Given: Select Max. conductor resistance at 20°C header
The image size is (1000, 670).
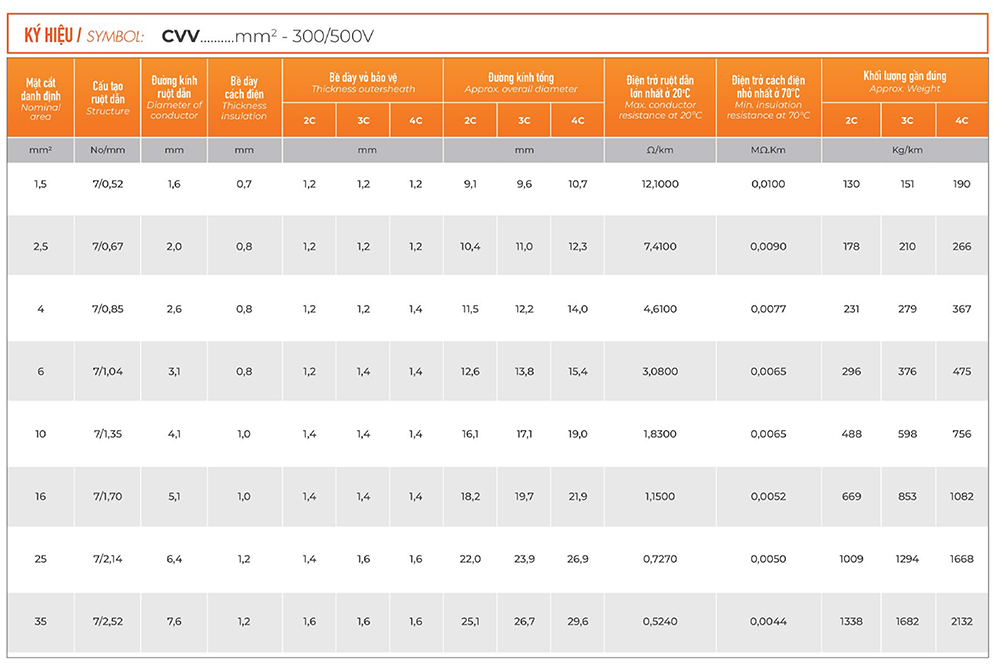Looking at the screenshot, I should [x=660, y=97].
